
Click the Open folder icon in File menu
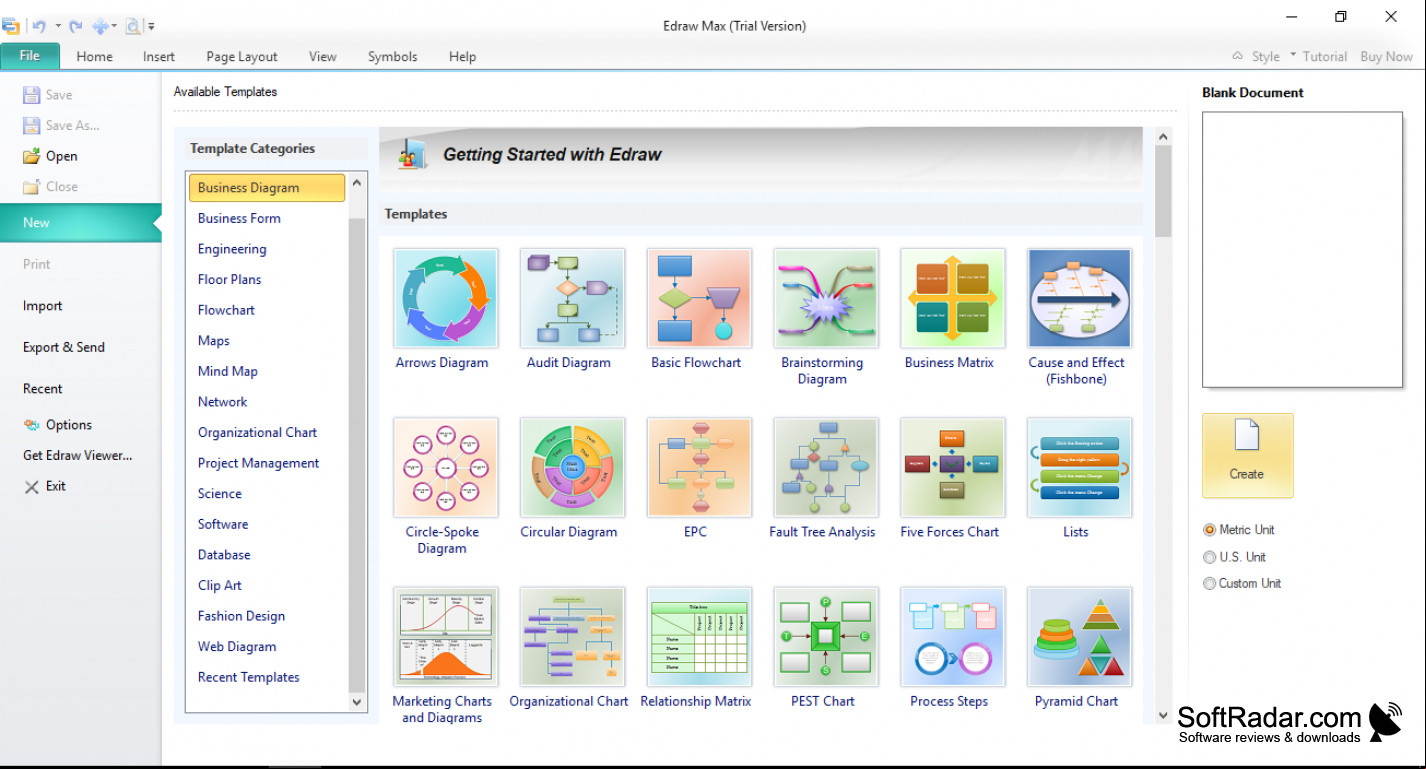click(x=32, y=156)
